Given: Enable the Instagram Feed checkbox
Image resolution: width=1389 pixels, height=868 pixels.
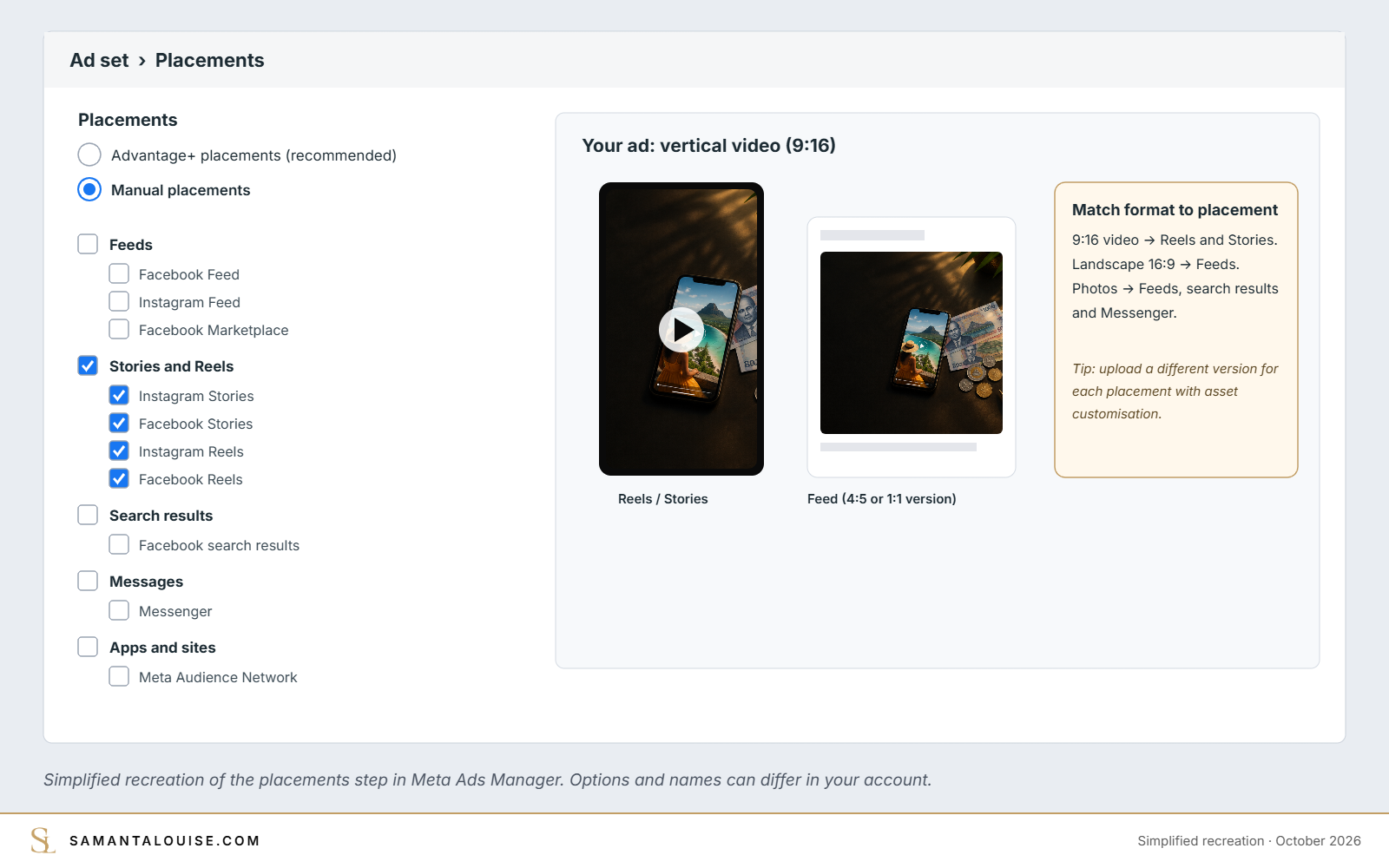Looking at the screenshot, I should 119,301.
